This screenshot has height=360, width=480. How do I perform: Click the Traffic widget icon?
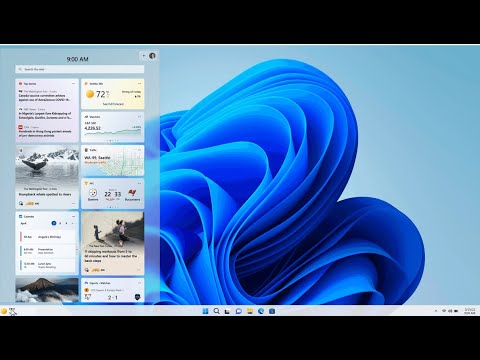pyautogui.click(x=86, y=150)
